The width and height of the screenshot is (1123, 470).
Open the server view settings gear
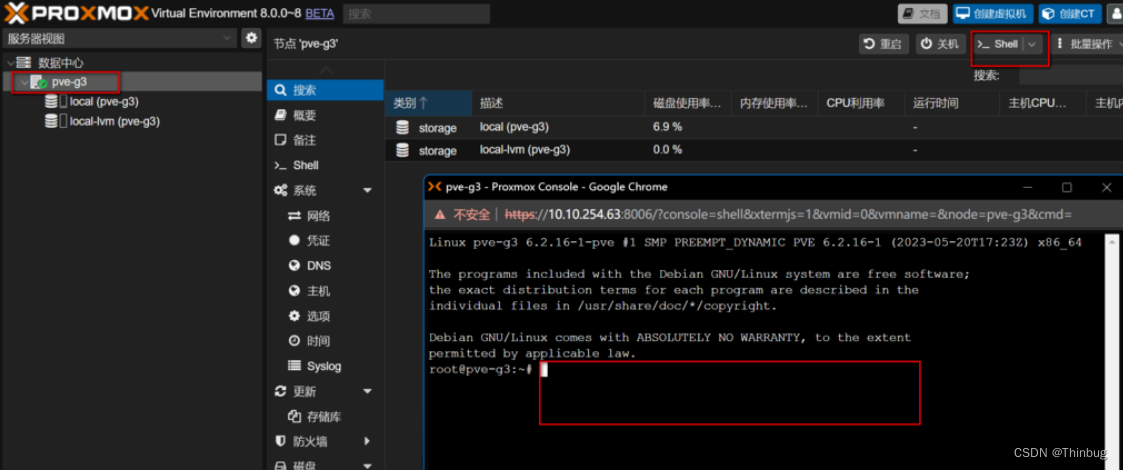[x=251, y=38]
